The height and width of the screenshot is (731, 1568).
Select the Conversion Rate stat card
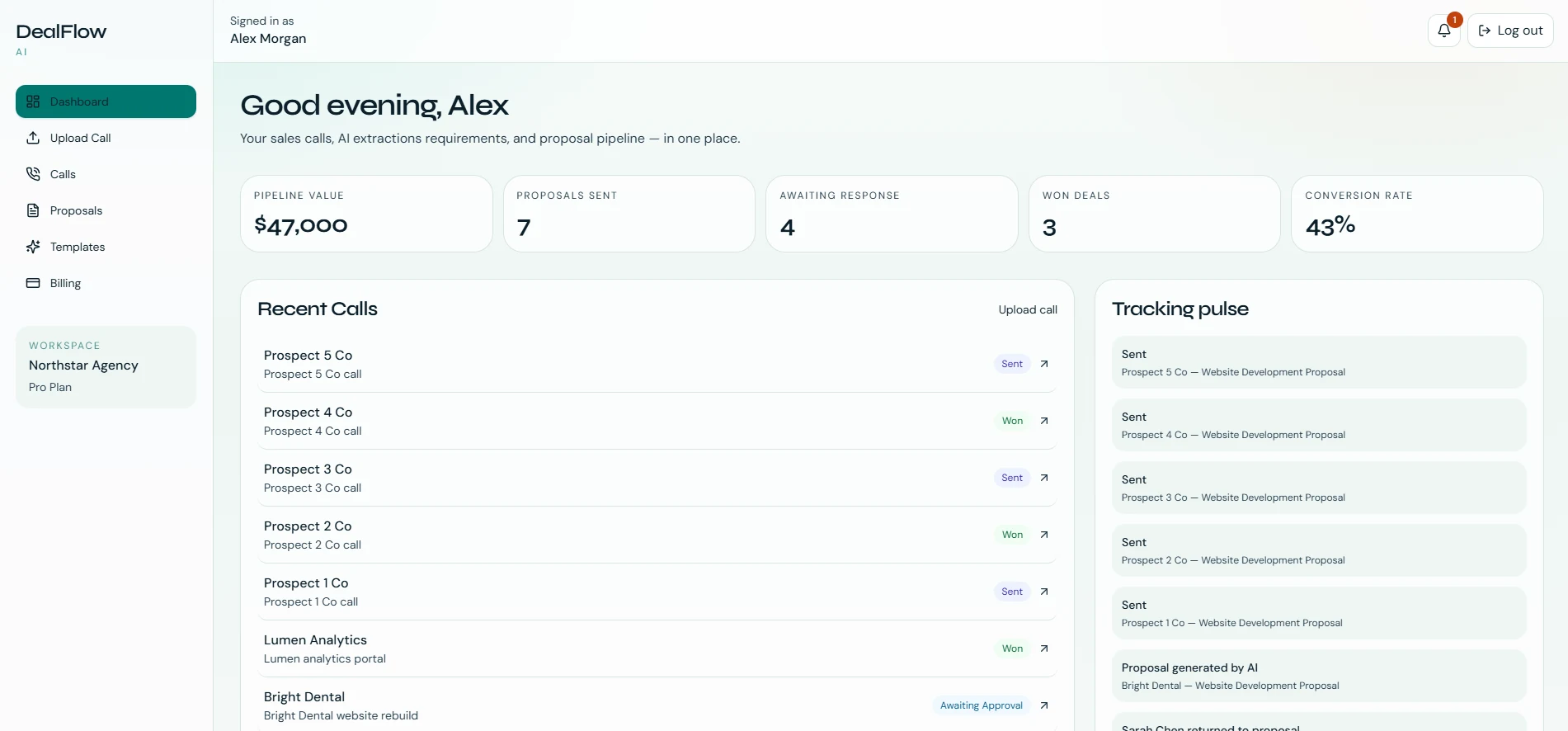click(x=1417, y=214)
